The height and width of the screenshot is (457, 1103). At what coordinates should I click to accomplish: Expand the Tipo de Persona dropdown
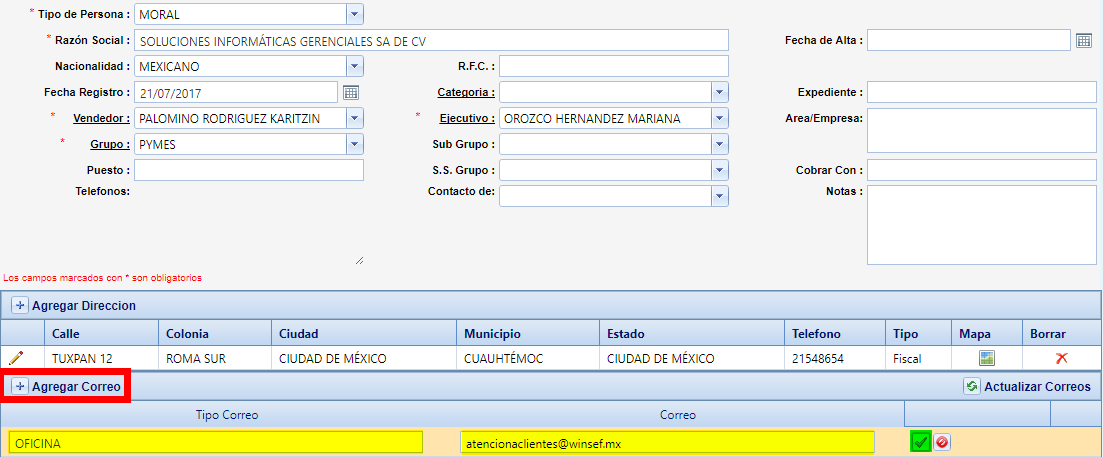click(354, 14)
